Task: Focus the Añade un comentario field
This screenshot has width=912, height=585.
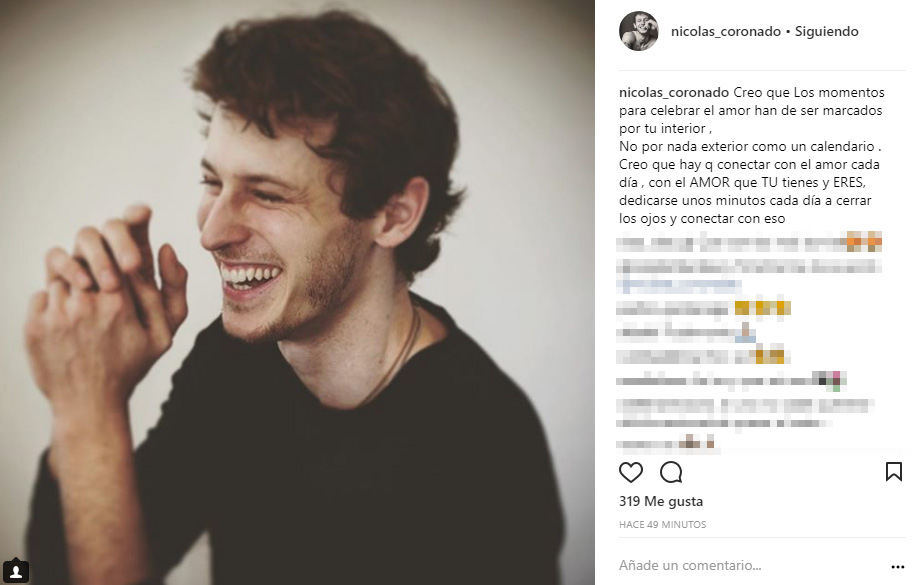Action: click(x=750, y=565)
